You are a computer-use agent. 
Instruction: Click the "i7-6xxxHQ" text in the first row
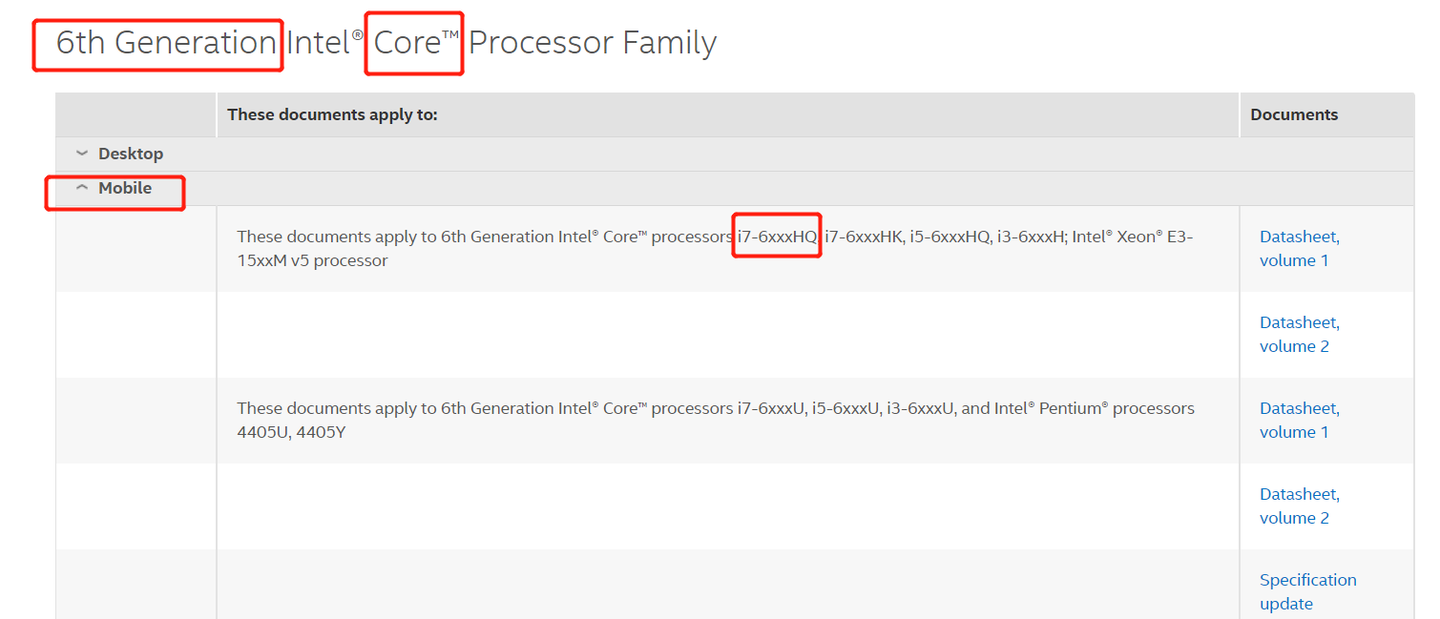pos(777,237)
